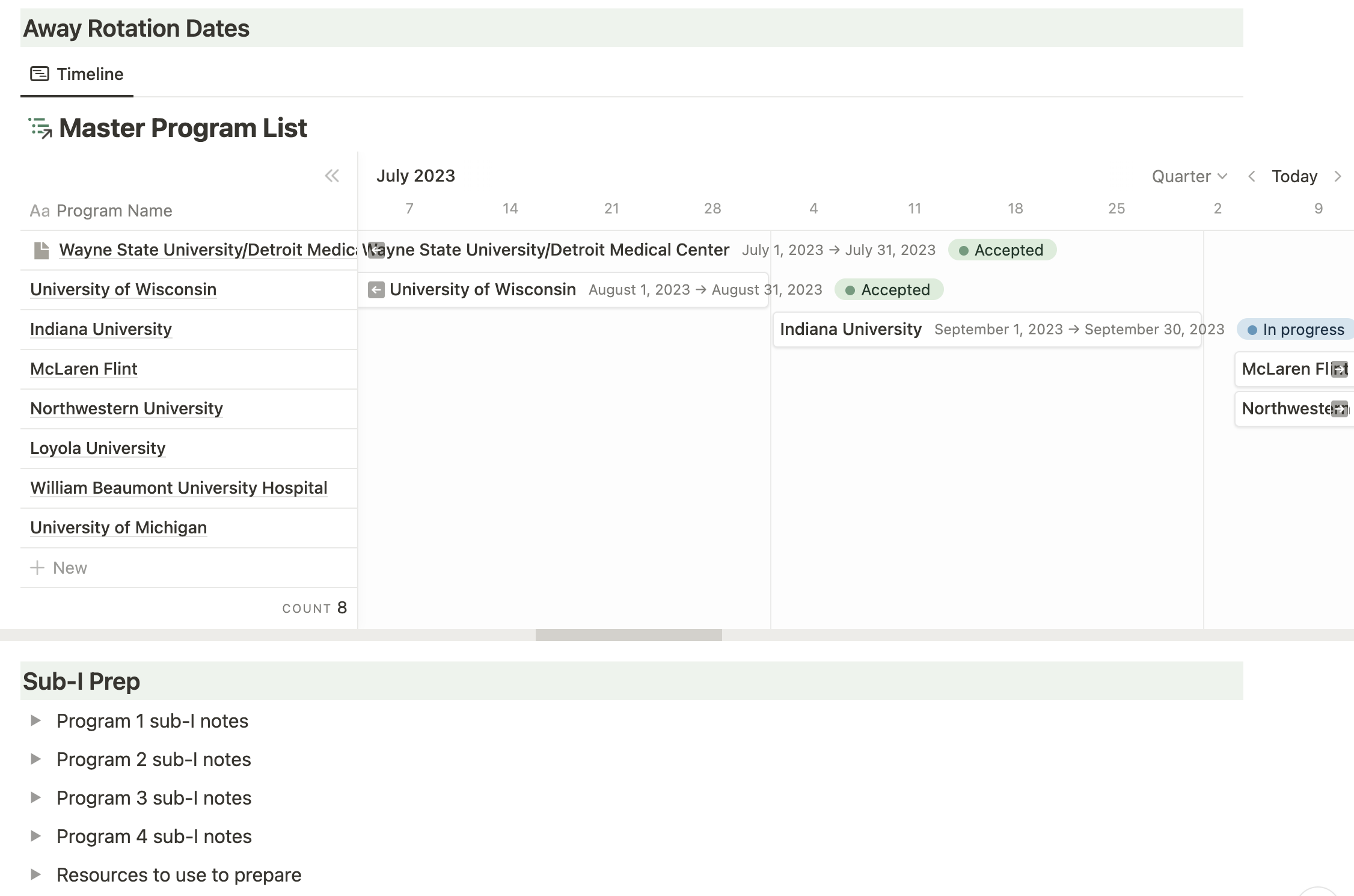Click the left chevron to view the previous quarter

coord(1252,176)
